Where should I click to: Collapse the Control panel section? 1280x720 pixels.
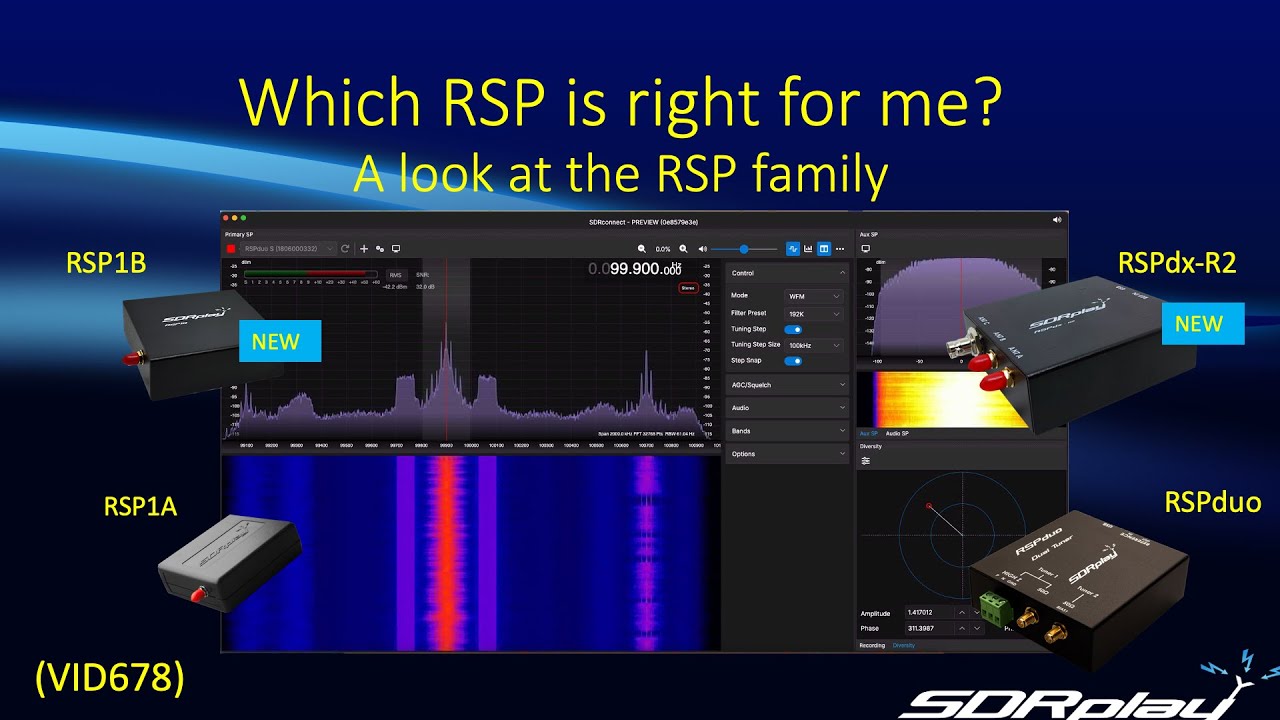[787, 273]
